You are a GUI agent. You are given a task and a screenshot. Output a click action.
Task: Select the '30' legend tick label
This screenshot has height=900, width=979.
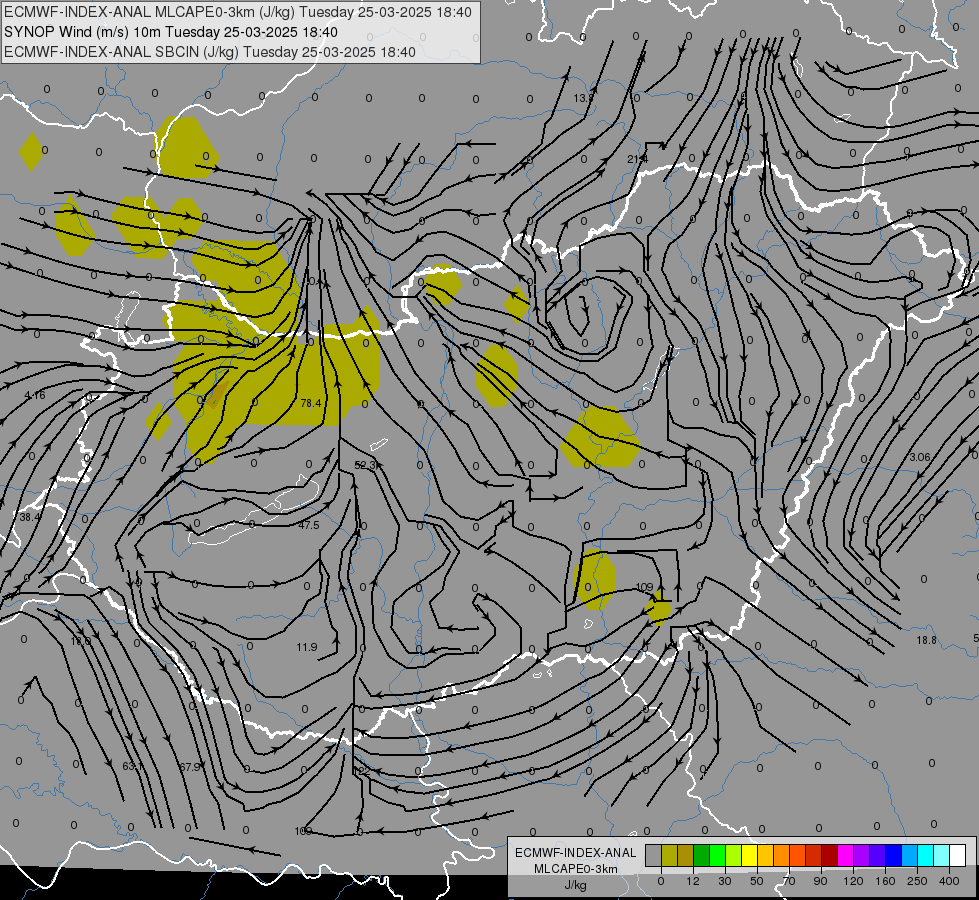(x=725, y=881)
